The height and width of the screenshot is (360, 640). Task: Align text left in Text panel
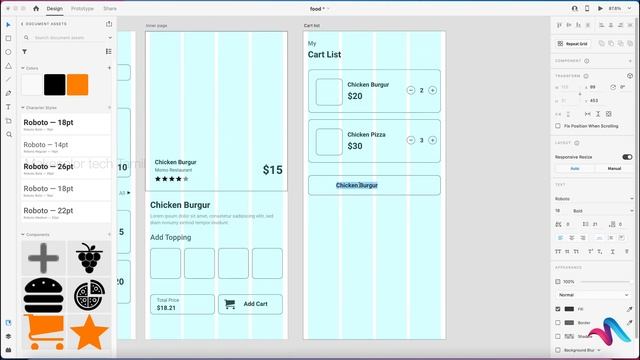point(560,238)
